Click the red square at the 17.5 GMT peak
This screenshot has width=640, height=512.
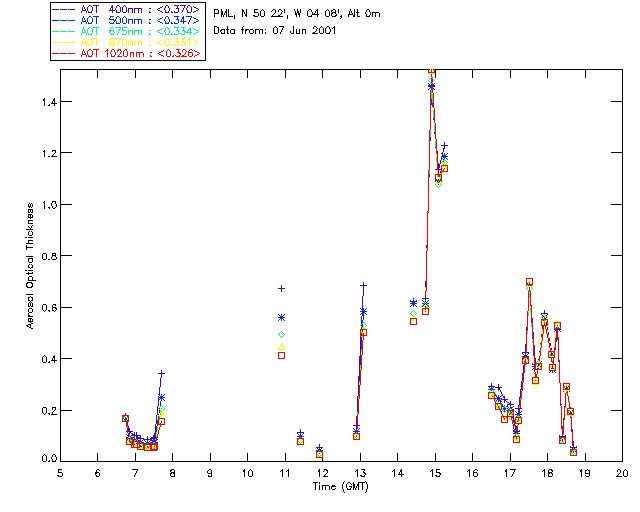(529, 282)
